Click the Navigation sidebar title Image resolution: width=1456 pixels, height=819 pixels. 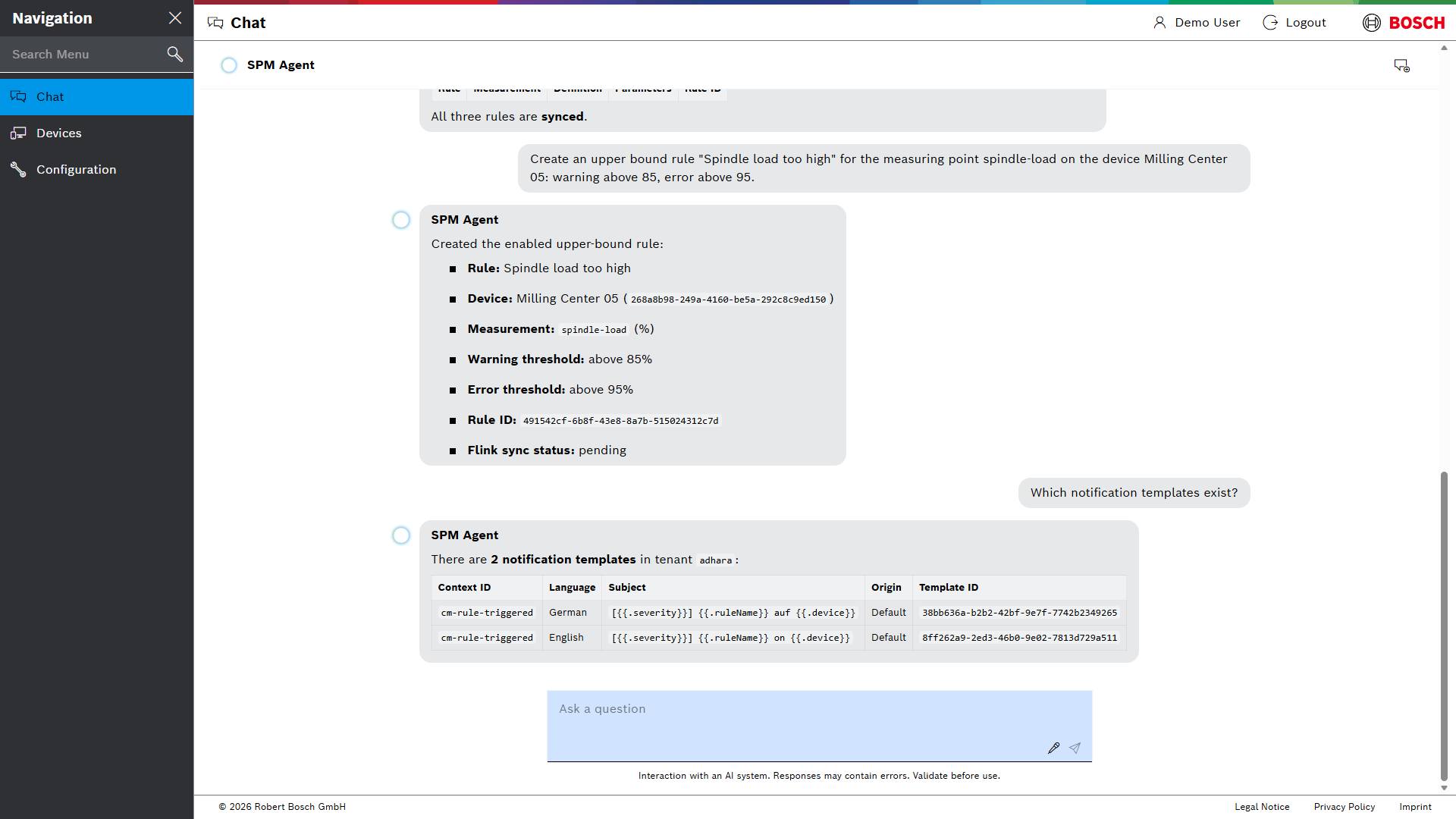coord(52,18)
